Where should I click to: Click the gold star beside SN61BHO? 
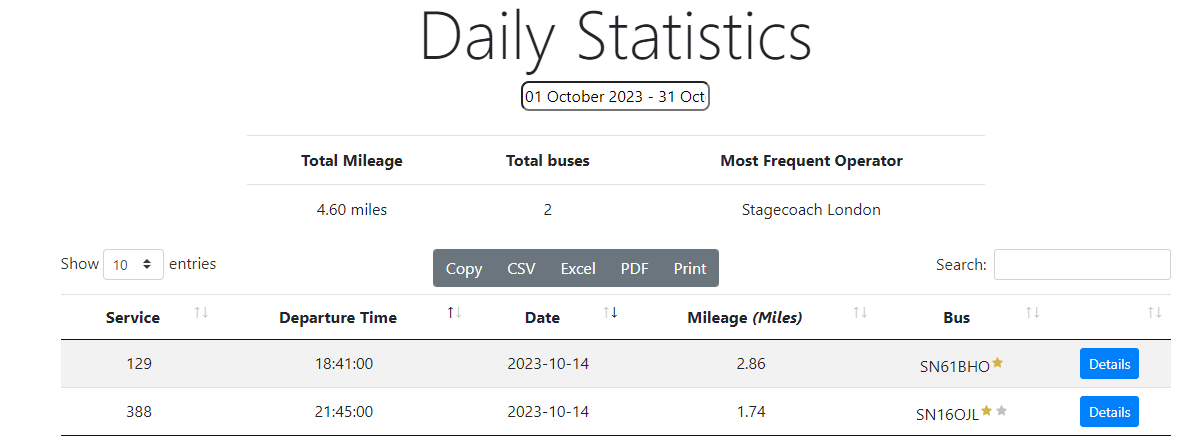[x=997, y=364]
